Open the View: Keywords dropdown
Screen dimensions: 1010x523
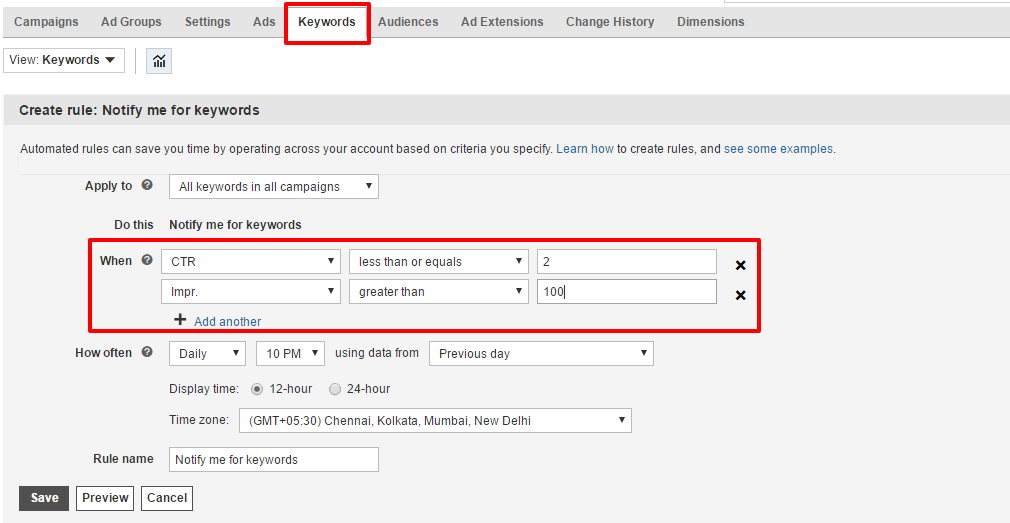click(64, 60)
